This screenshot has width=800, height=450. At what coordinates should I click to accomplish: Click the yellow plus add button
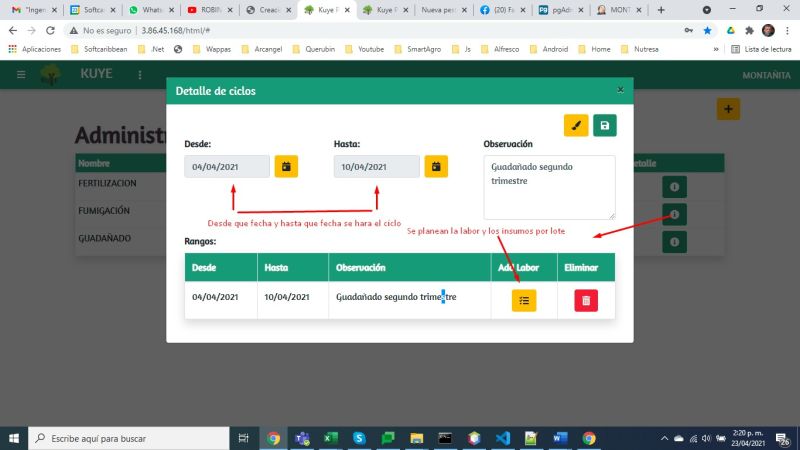pyautogui.click(x=728, y=109)
